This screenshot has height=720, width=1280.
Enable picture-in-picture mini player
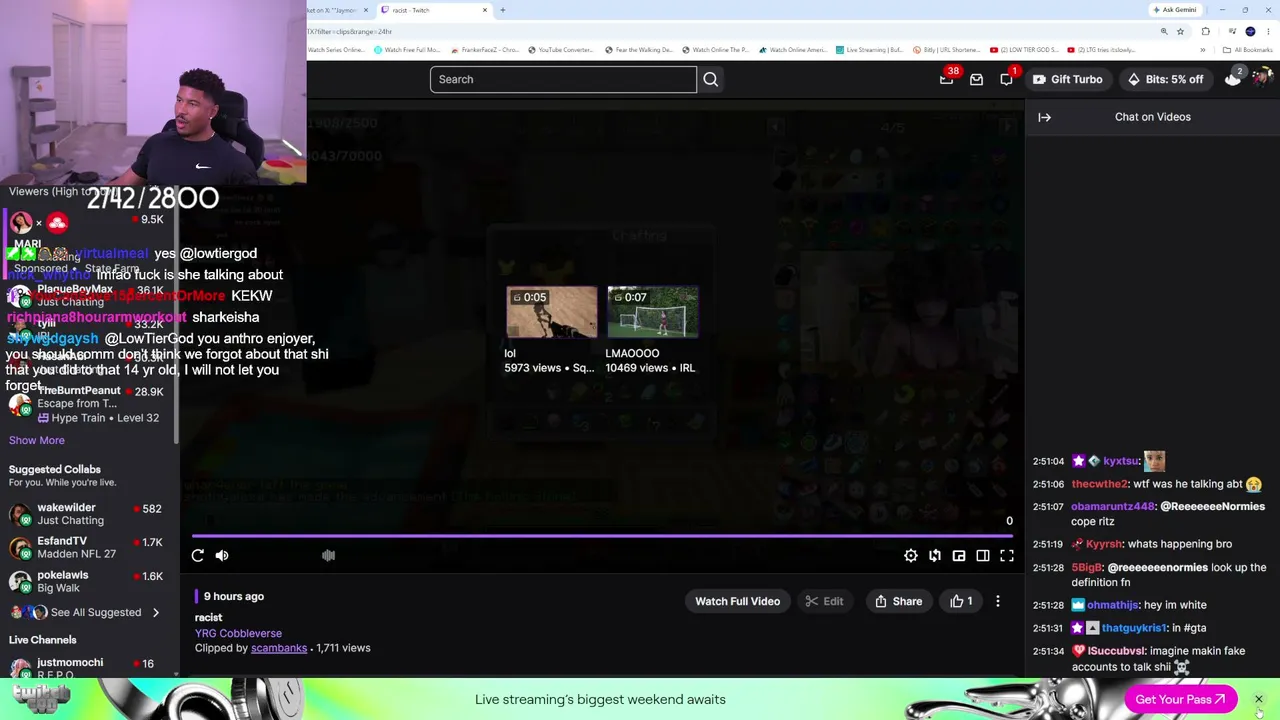click(959, 556)
